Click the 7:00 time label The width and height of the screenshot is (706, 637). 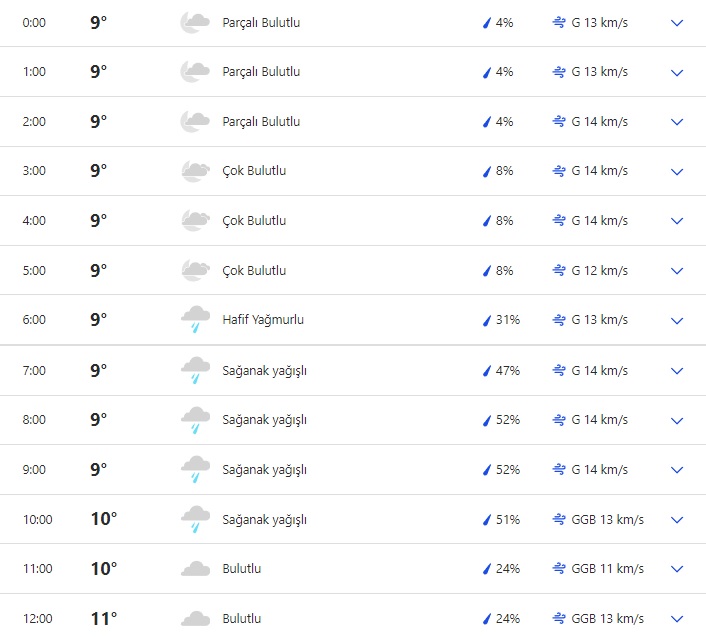[35, 371]
